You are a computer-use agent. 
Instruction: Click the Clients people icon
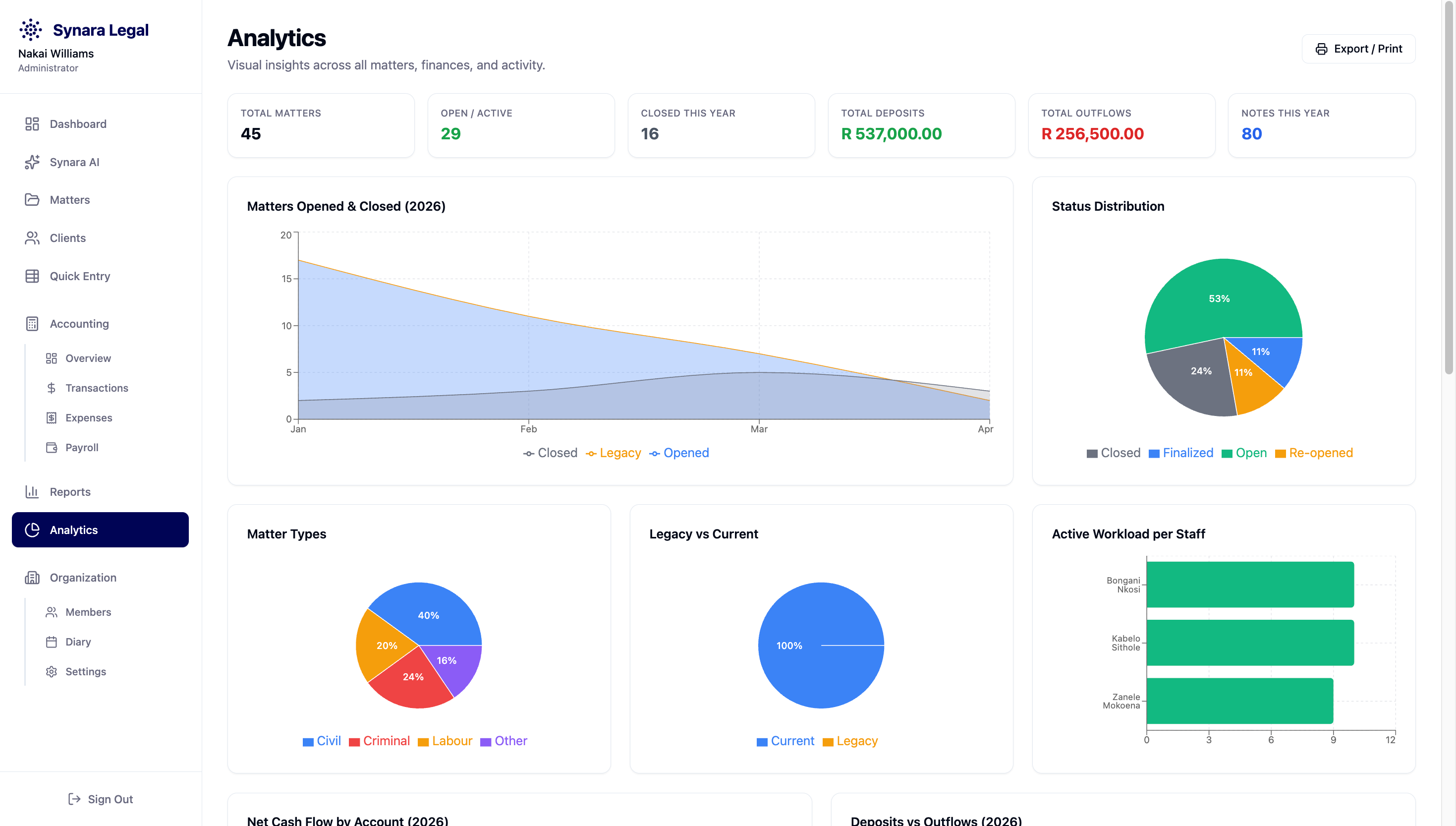(32, 237)
